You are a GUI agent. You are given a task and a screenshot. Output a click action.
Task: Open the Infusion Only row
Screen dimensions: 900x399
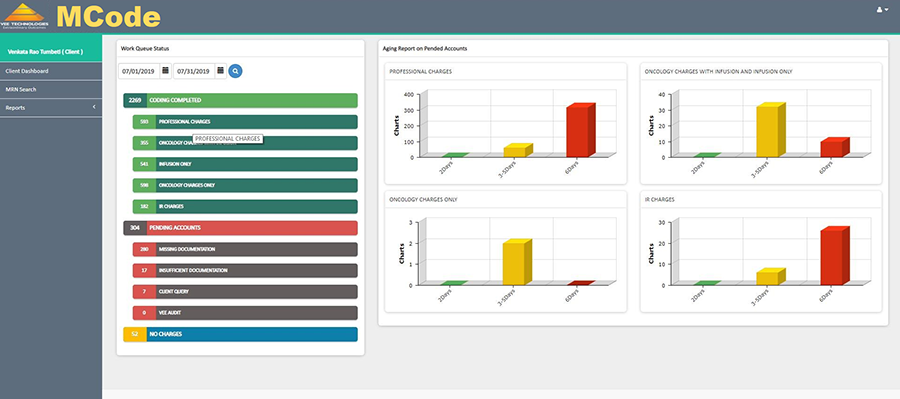pos(245,164)
